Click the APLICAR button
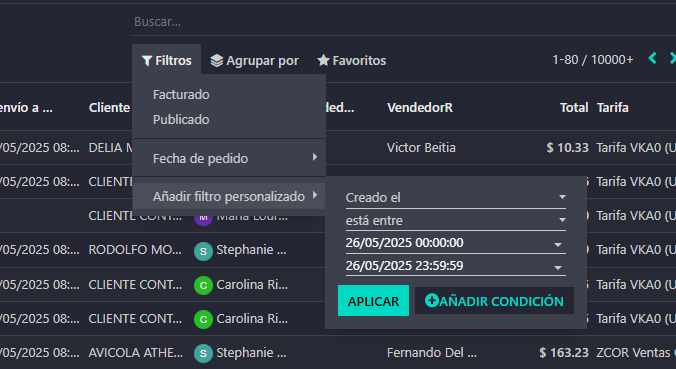The image size is (676, 369). click(373, 301)
